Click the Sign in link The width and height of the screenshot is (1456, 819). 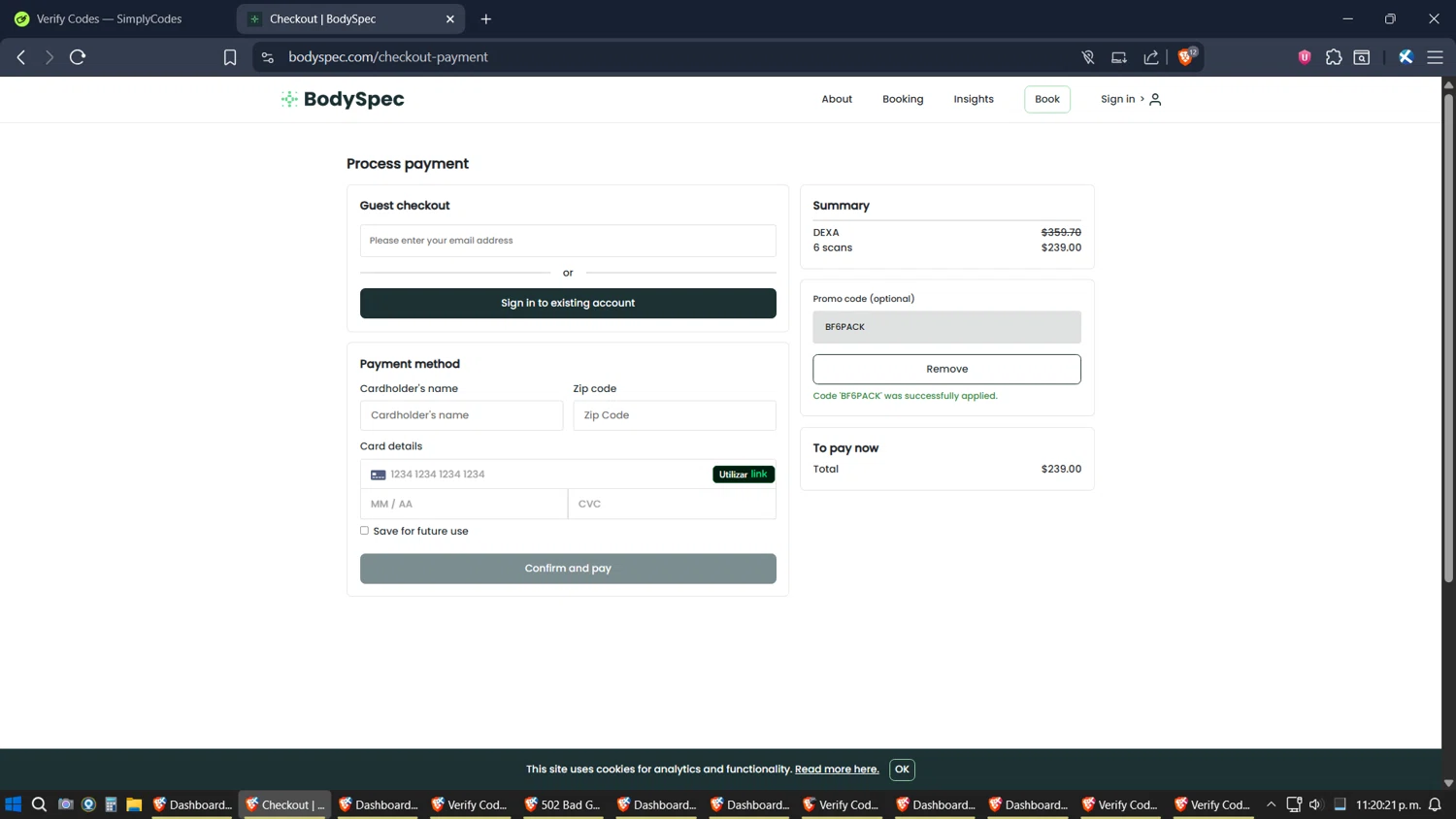click(1117, 99)
